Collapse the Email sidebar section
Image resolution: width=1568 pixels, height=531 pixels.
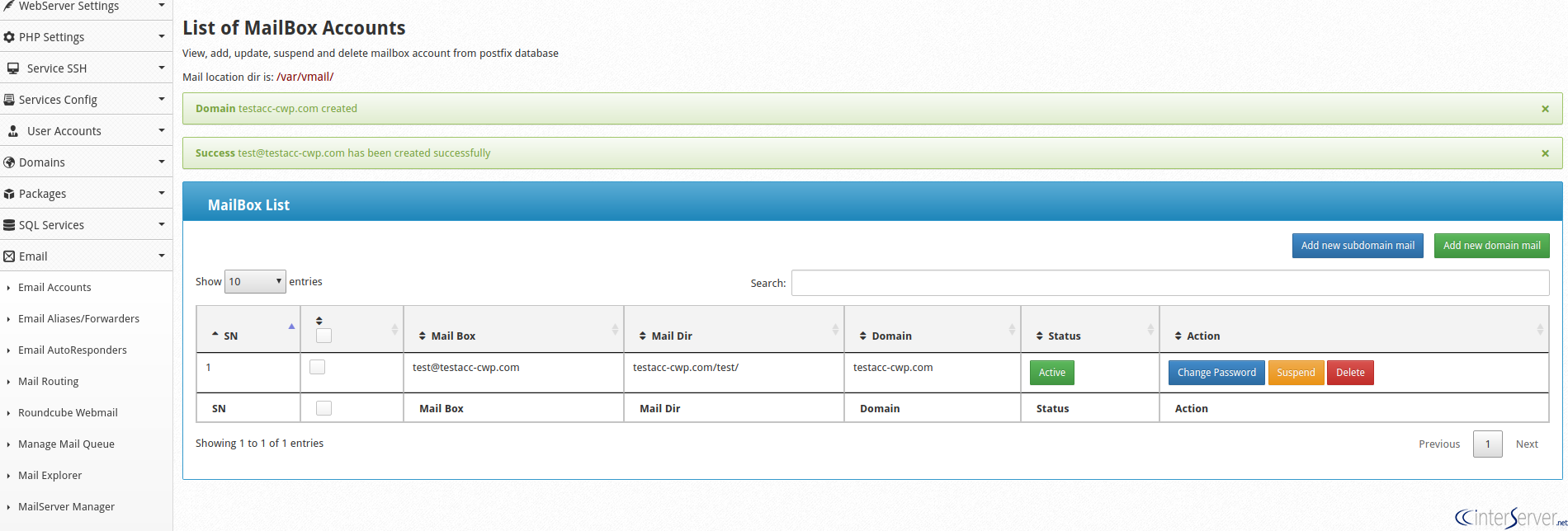(86, 256)
